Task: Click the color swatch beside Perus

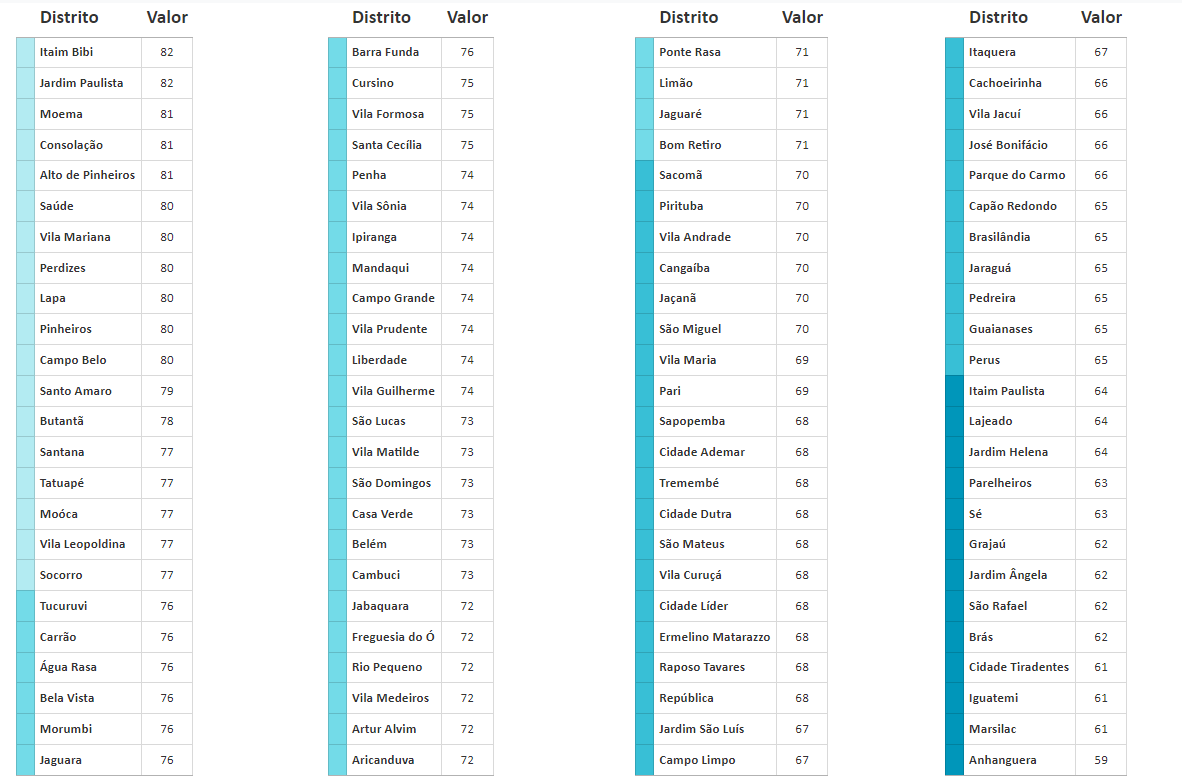Action: (x=954, y=360)
